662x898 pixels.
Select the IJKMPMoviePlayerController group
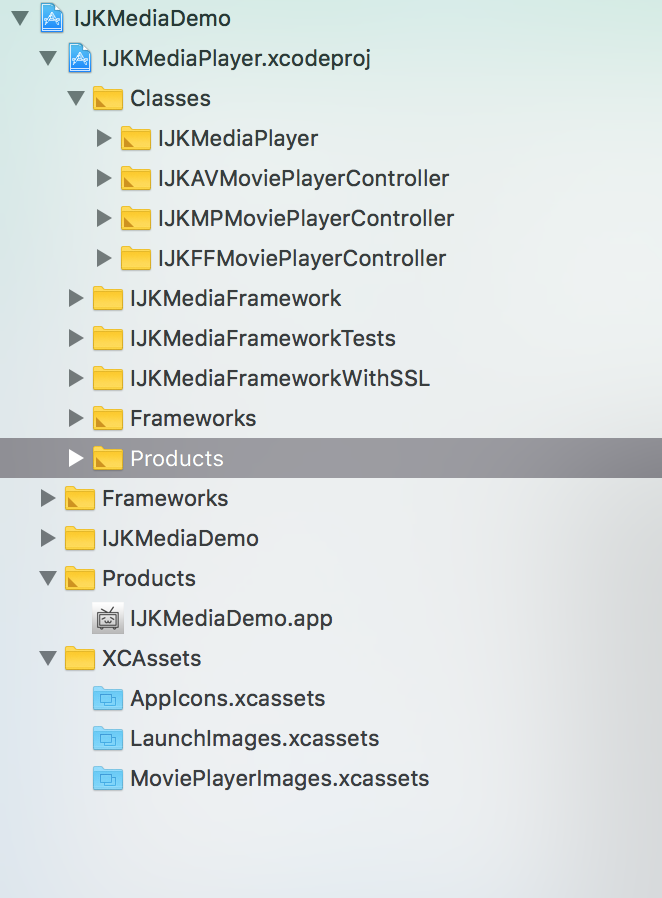click(305, 218)
